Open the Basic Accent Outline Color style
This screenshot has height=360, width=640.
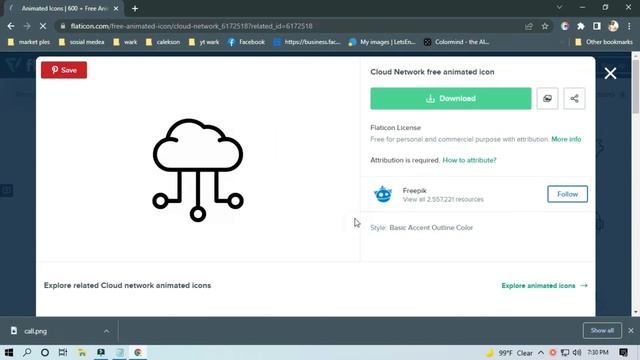(431, 228)
